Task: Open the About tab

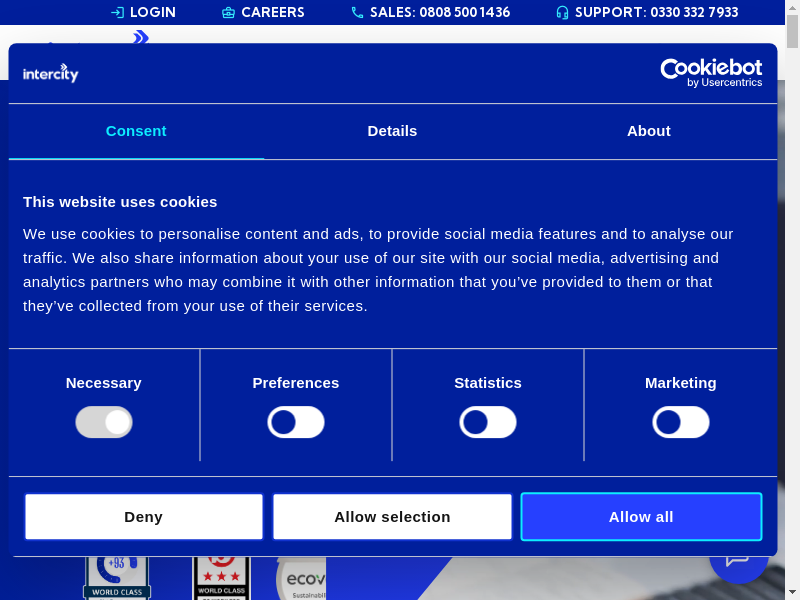Action: [x=649, y=131]
